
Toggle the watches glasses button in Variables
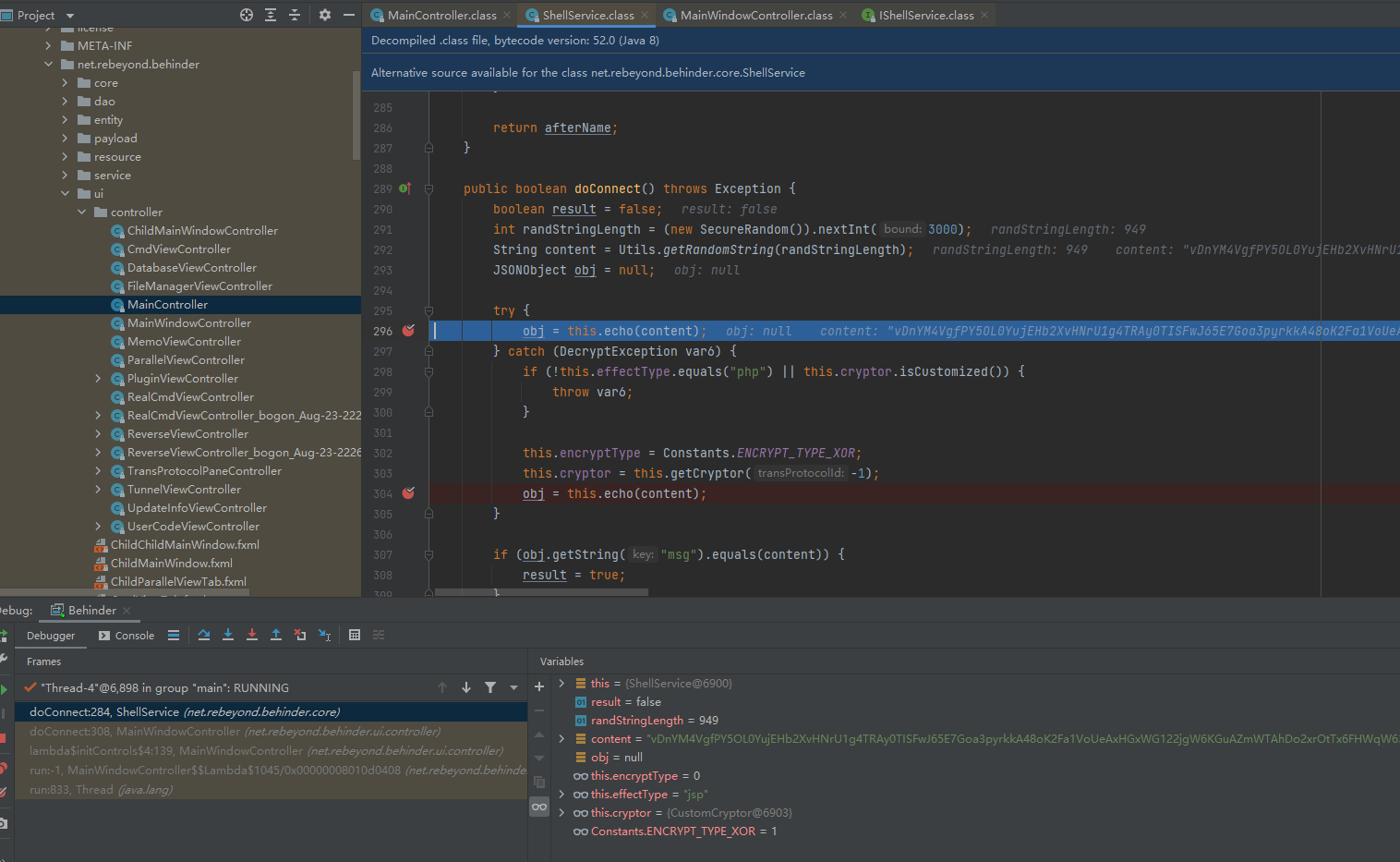(539, 807)
